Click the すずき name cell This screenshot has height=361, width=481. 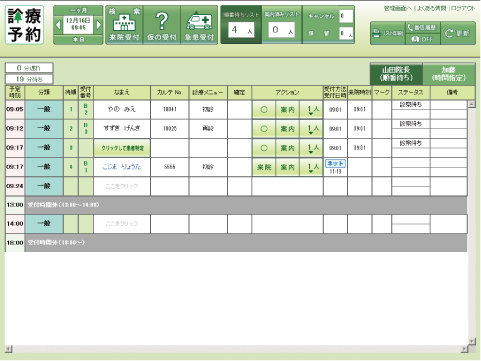click(x=122, y=128)
